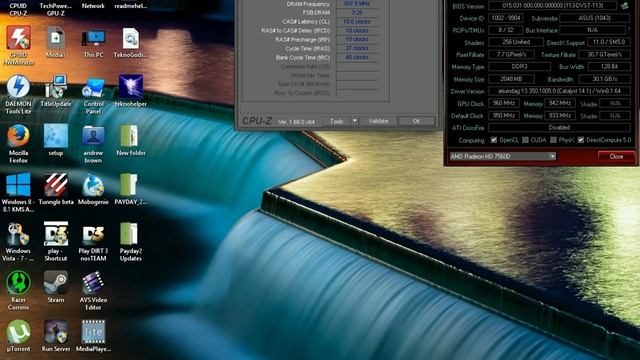This screenshot has height=360, width=640.
Task: Open the AMD Radeon HD 7560D dropdown
Action: pos(502,156)
